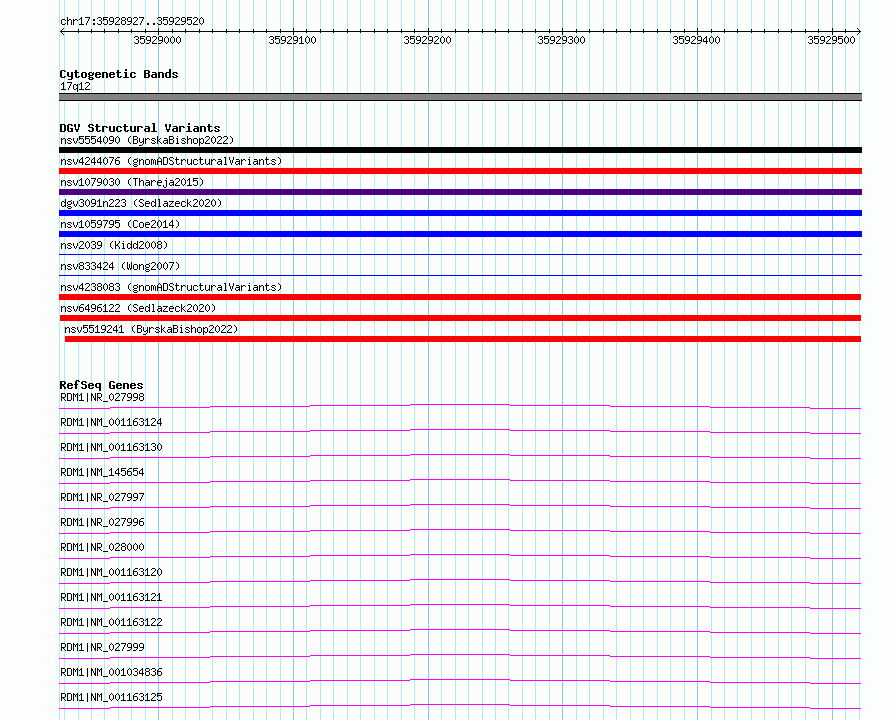
Task: Open variant nsv6496122 (Sedlazeck2020) label
Action: [x=138, y=308]
